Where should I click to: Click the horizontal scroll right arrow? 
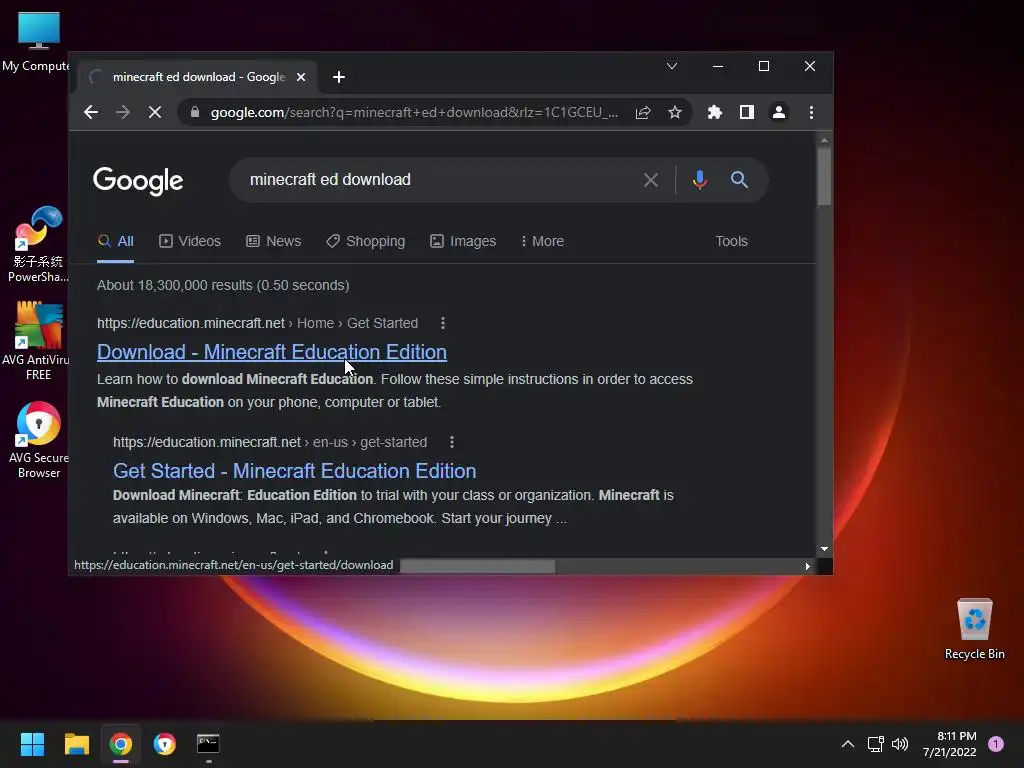click(808, 566)
